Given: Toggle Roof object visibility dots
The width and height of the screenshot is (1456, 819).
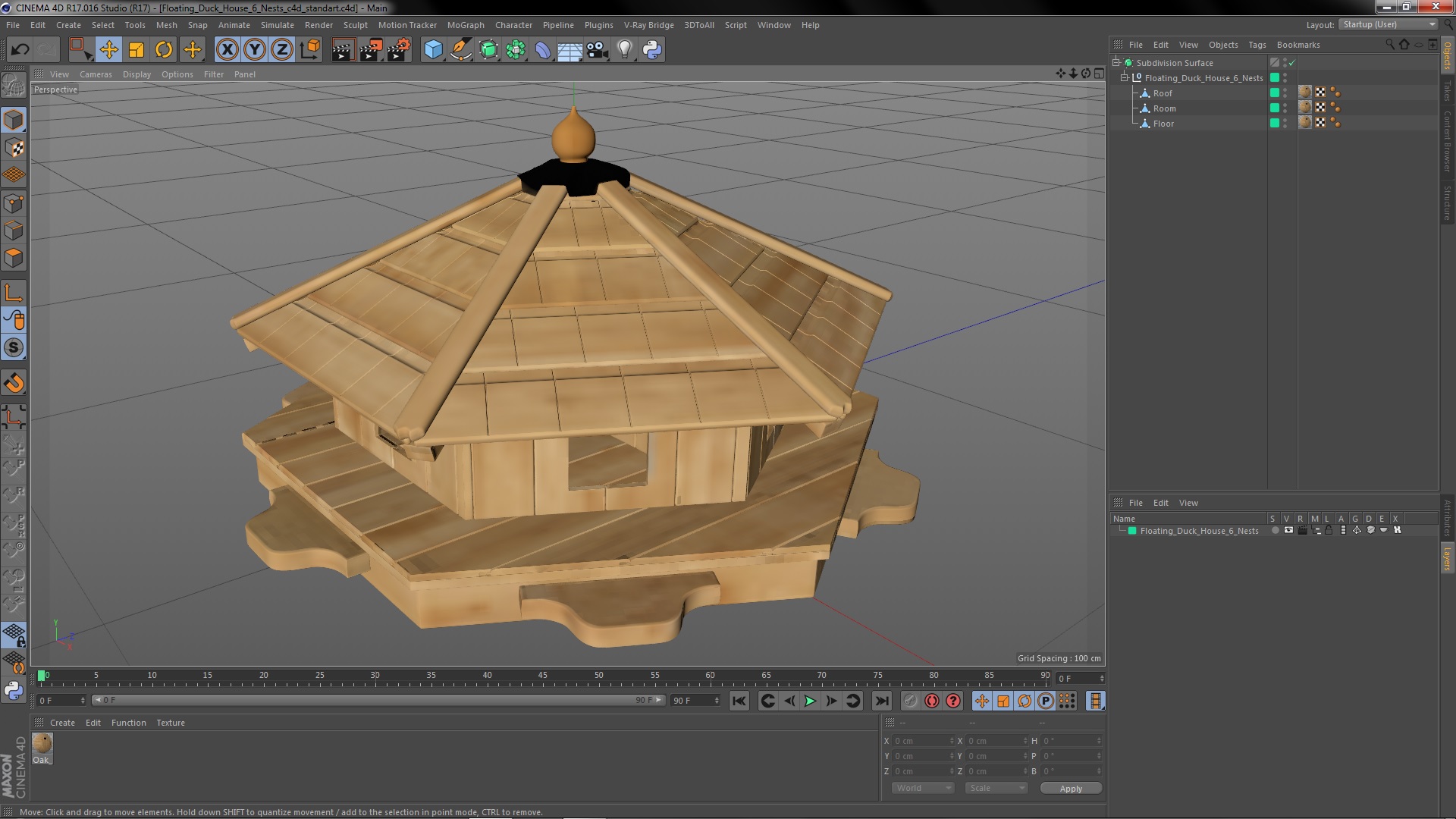Looking at the screenshot, I should (1285, 93).
